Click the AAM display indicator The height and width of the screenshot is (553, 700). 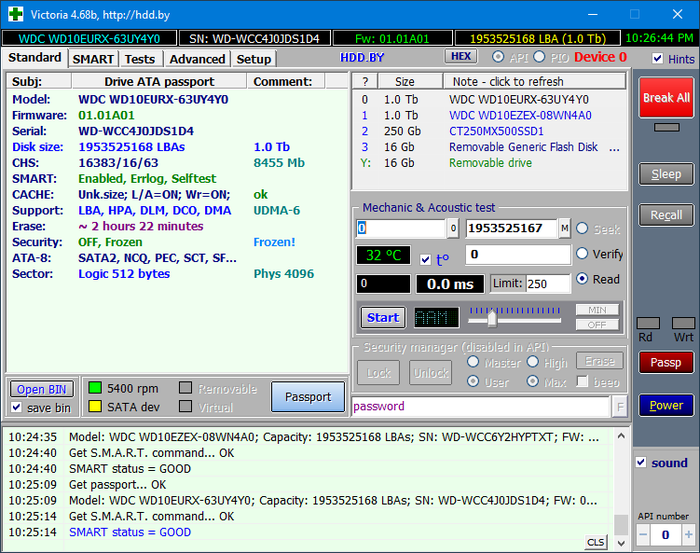tap(436, 318)
